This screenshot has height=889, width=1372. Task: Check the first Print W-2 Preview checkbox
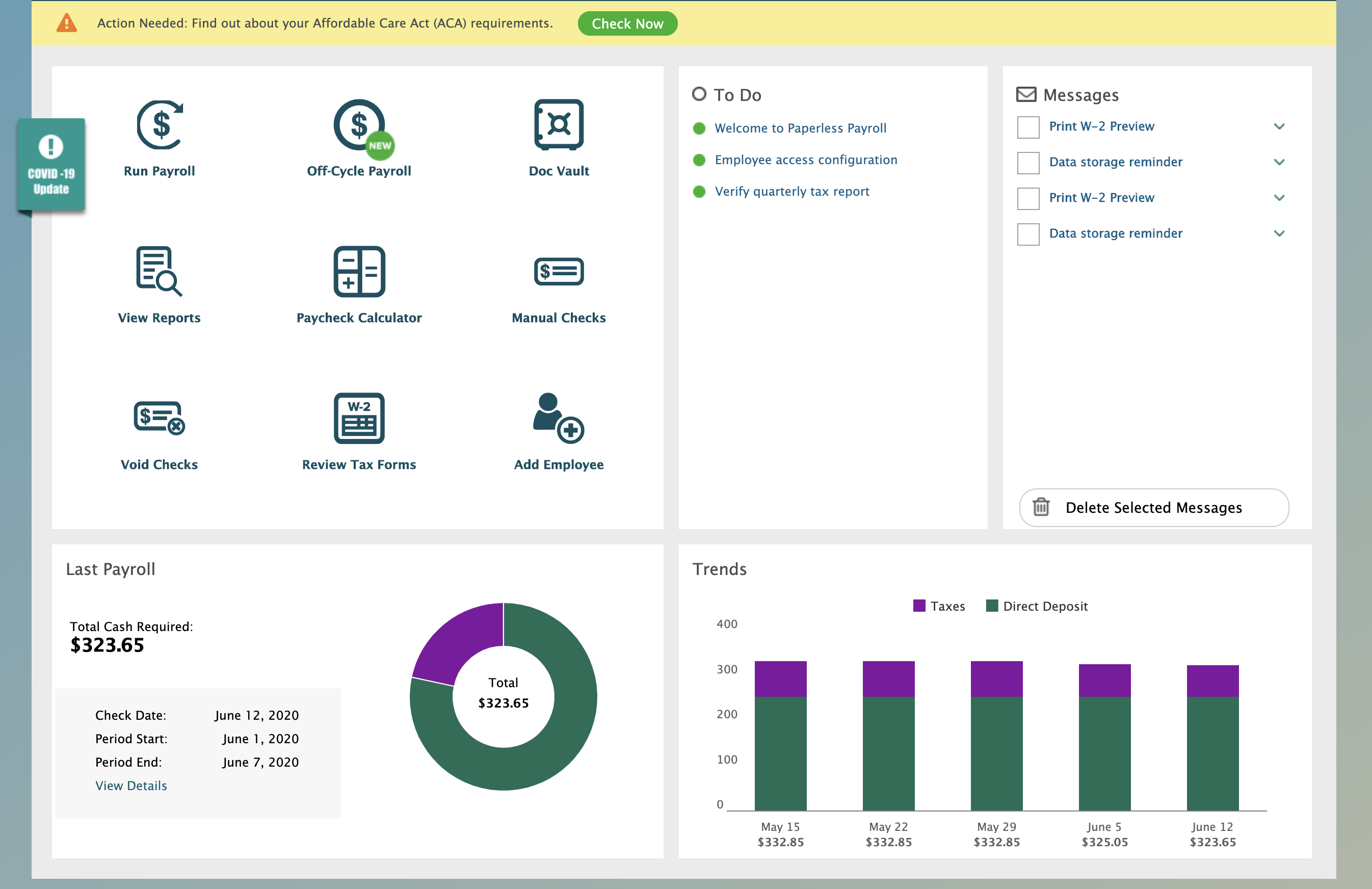pos(1028,127)
